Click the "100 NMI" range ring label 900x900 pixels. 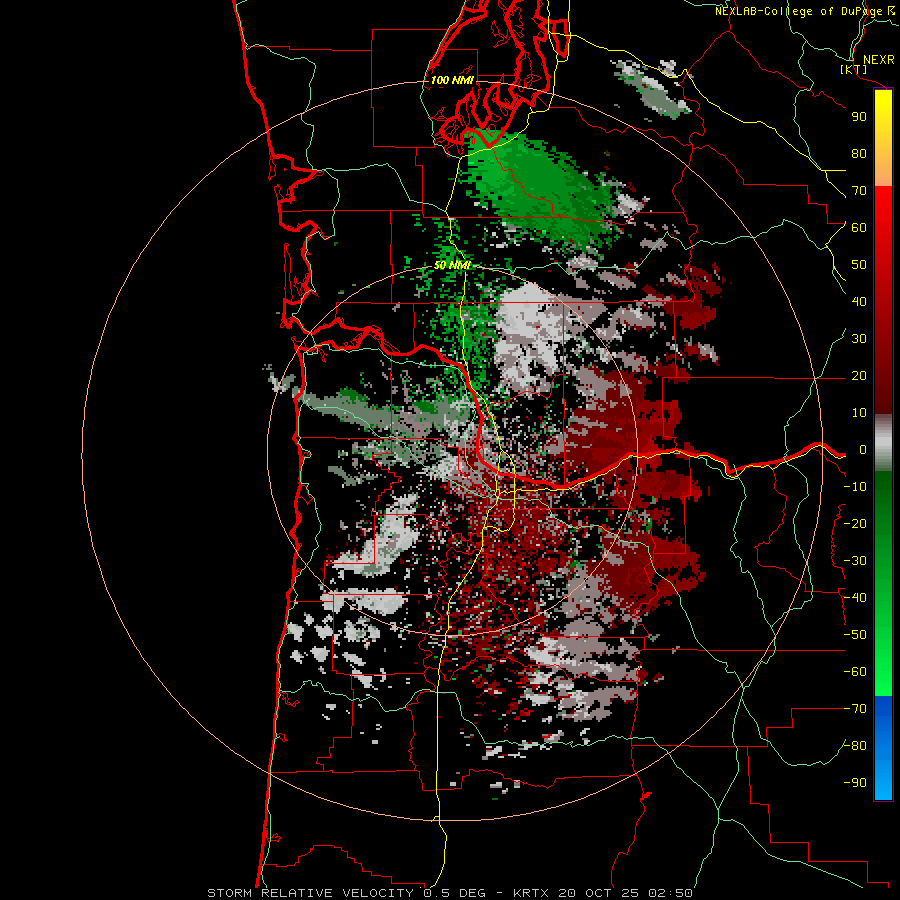point(452,80)
